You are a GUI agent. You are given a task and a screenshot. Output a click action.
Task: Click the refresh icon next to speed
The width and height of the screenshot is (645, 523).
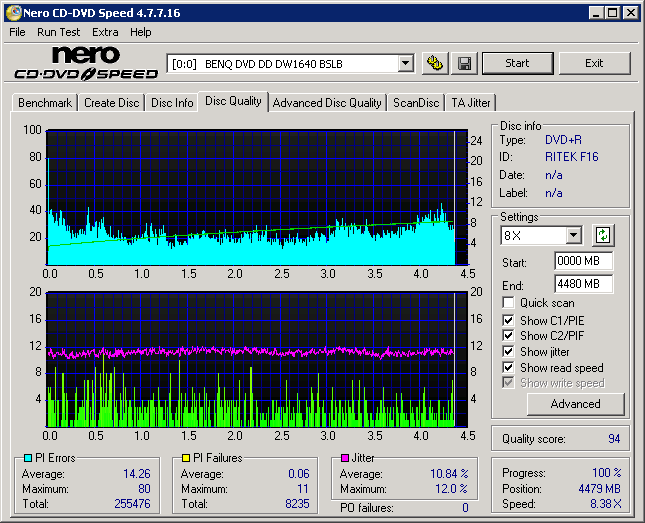(602, 236)
